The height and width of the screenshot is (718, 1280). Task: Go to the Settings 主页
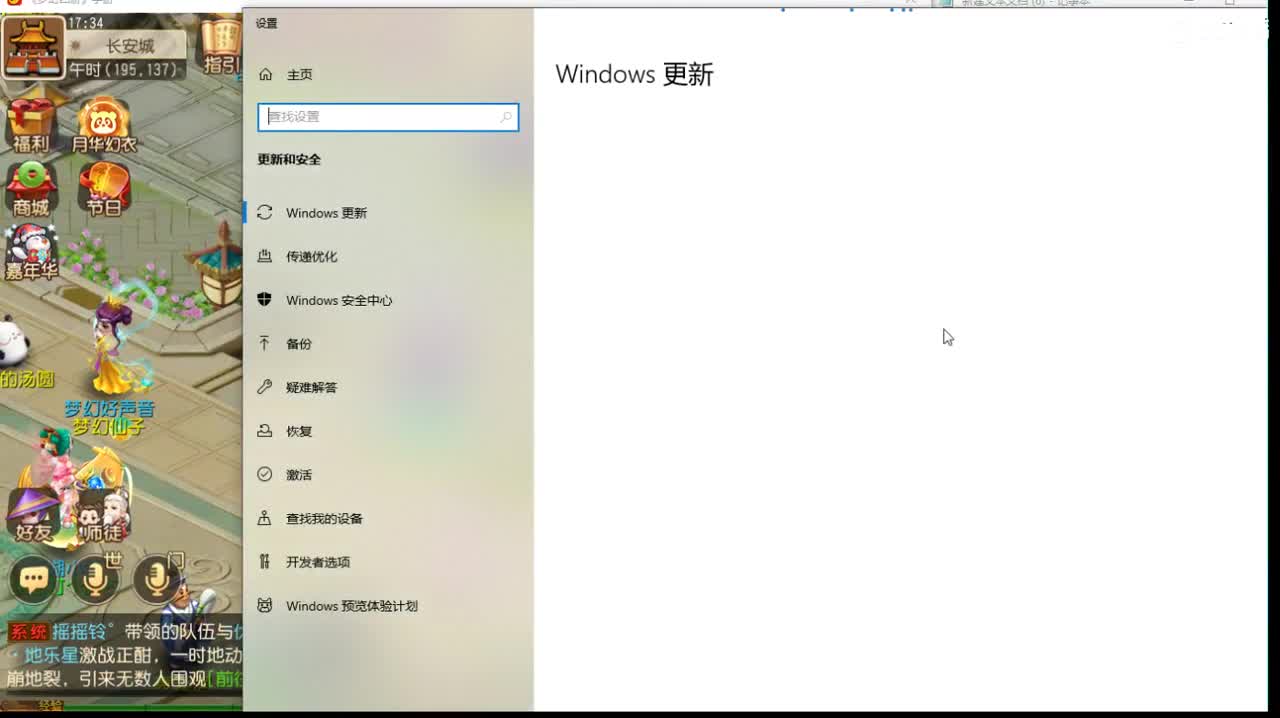tap(298, 74)
